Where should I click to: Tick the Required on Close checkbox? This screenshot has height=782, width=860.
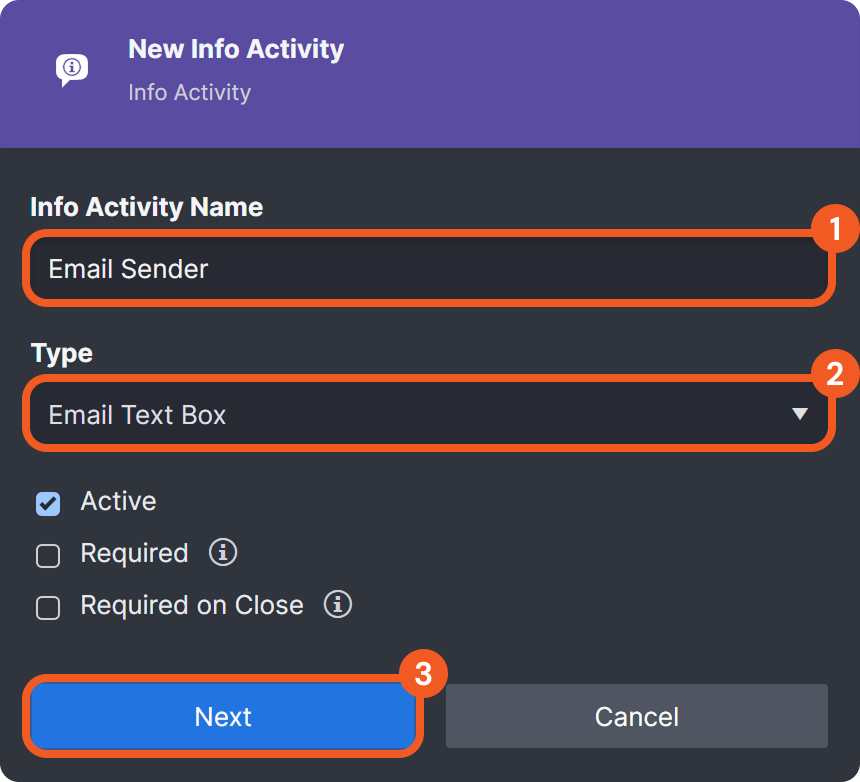(x=48, y=607)
